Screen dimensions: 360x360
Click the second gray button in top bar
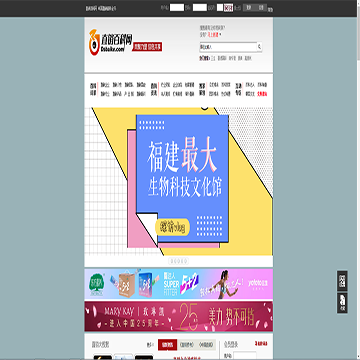261,7
